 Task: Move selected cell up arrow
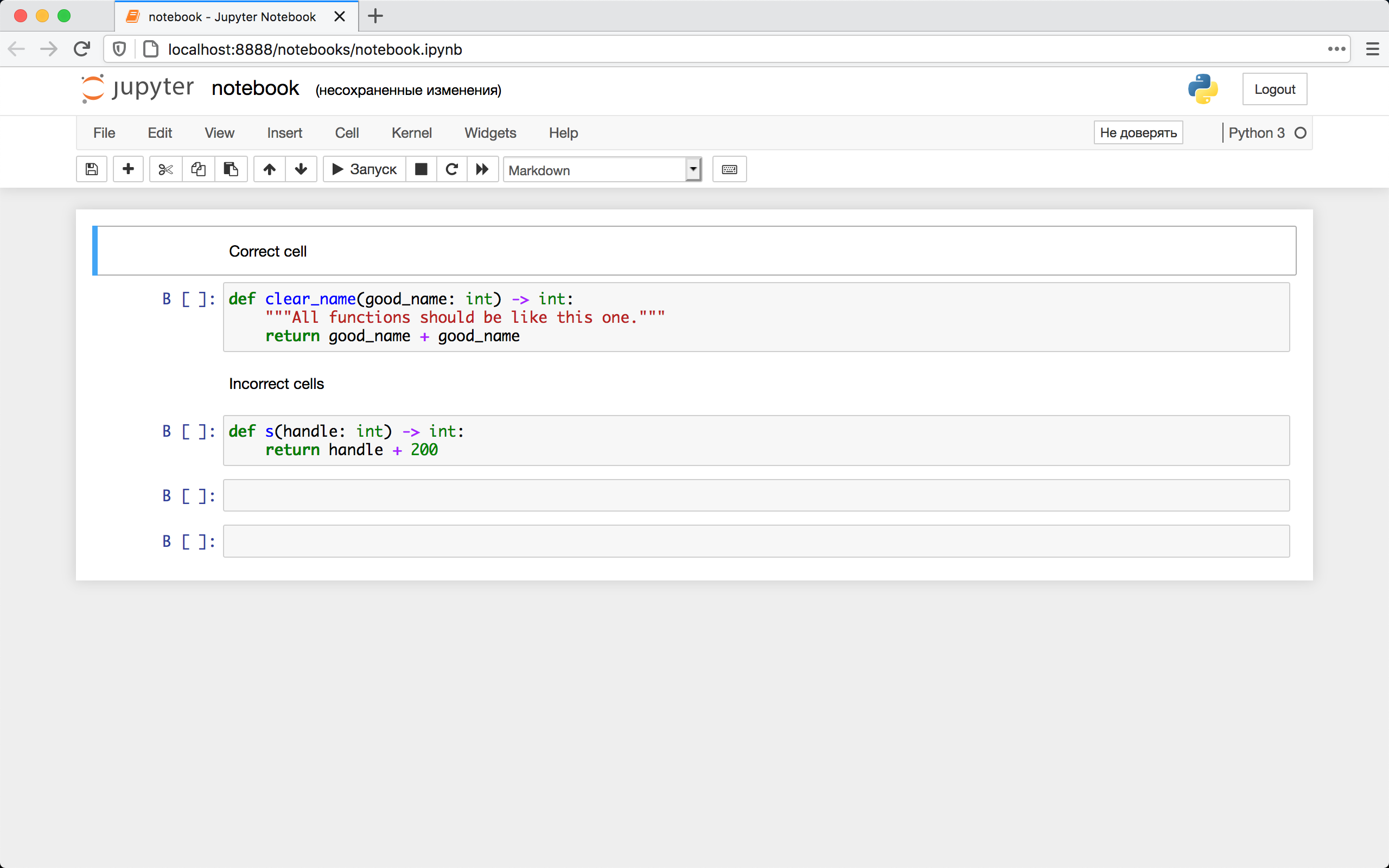(x=269, y=169)
